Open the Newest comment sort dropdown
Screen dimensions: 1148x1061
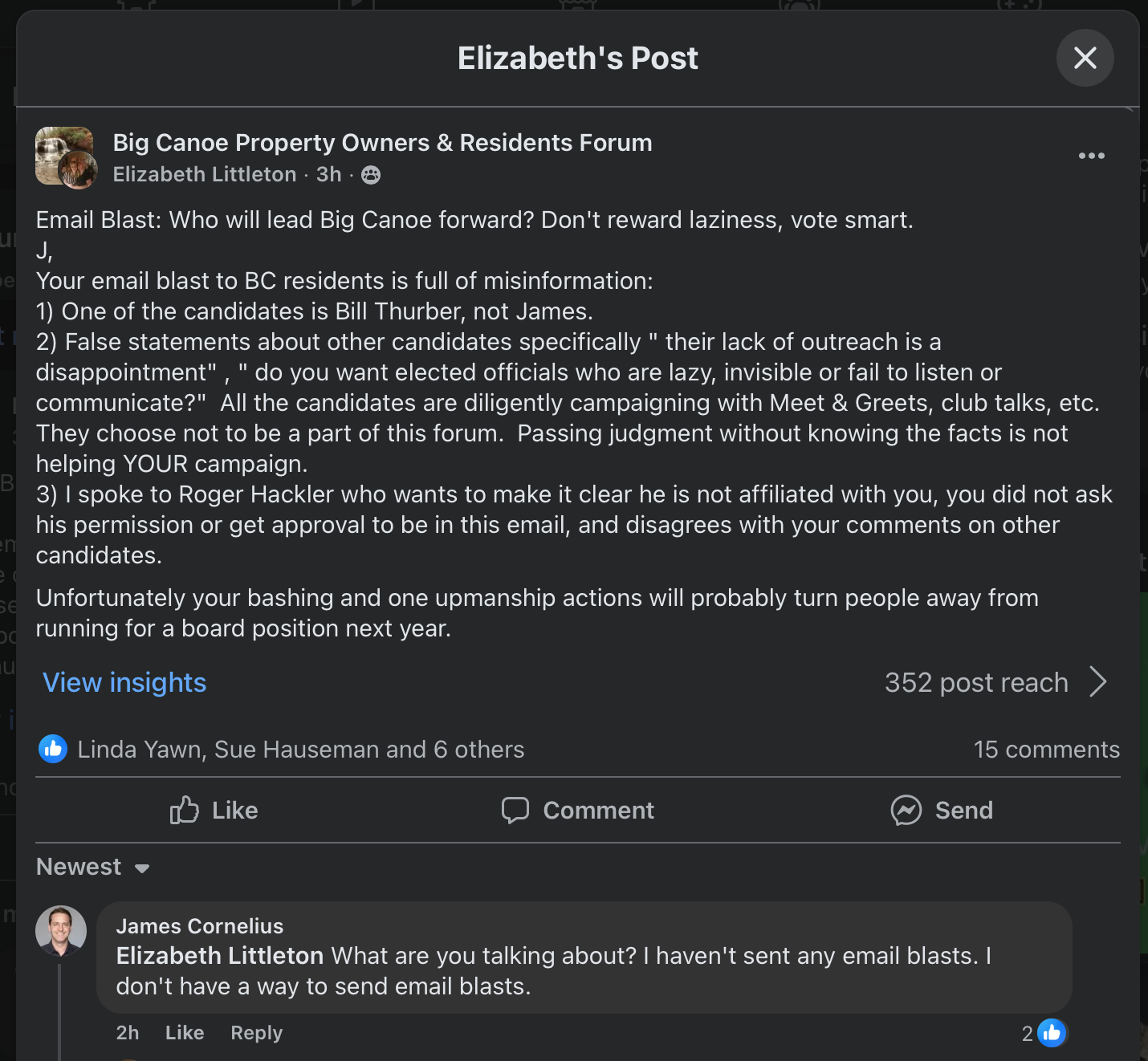click(93, 868)
